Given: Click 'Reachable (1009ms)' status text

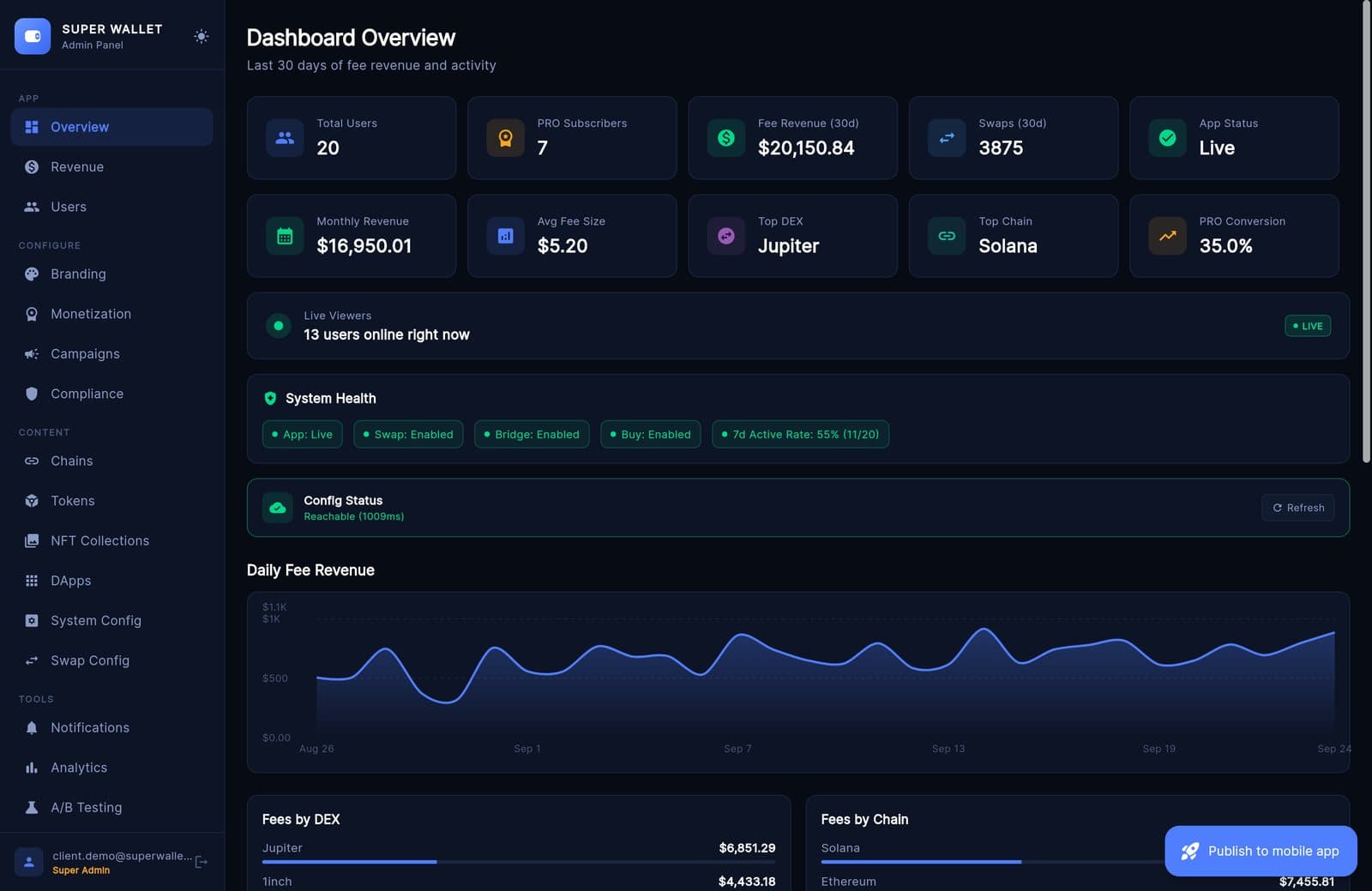Looking at the screenshot, I should click(353, 516).
